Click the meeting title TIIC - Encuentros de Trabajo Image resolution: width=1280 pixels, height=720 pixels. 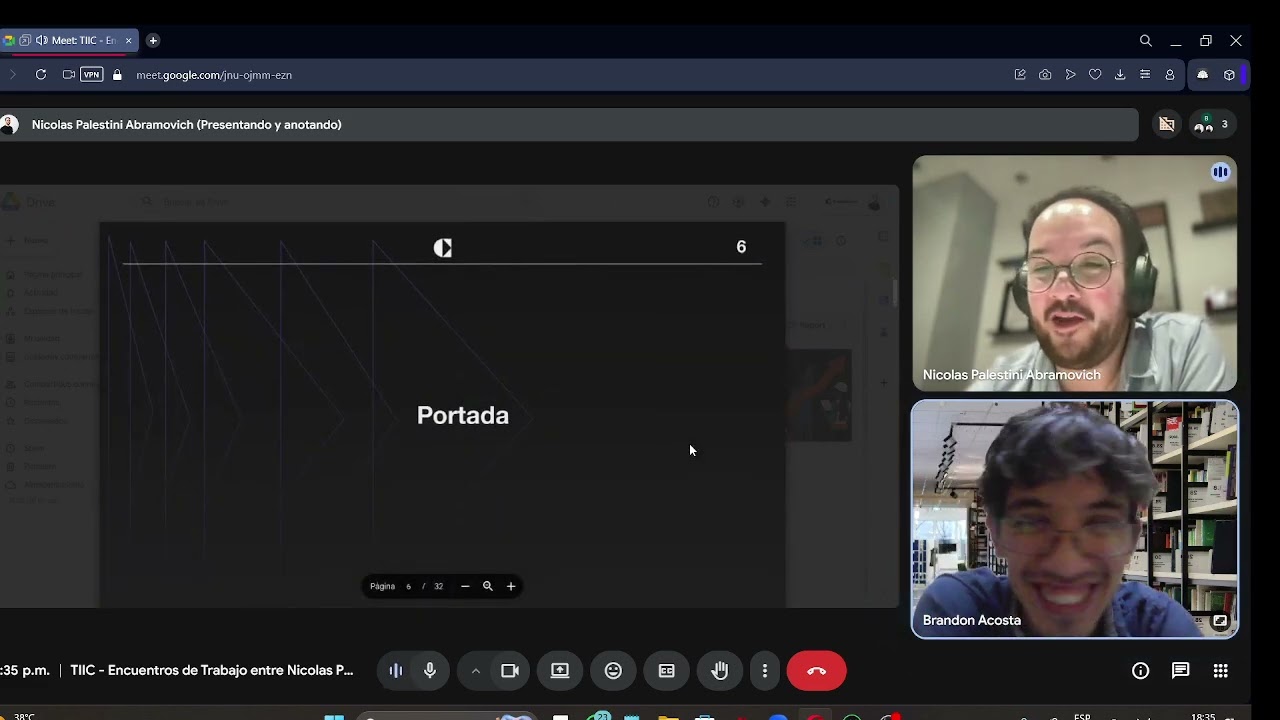[212, 671]
